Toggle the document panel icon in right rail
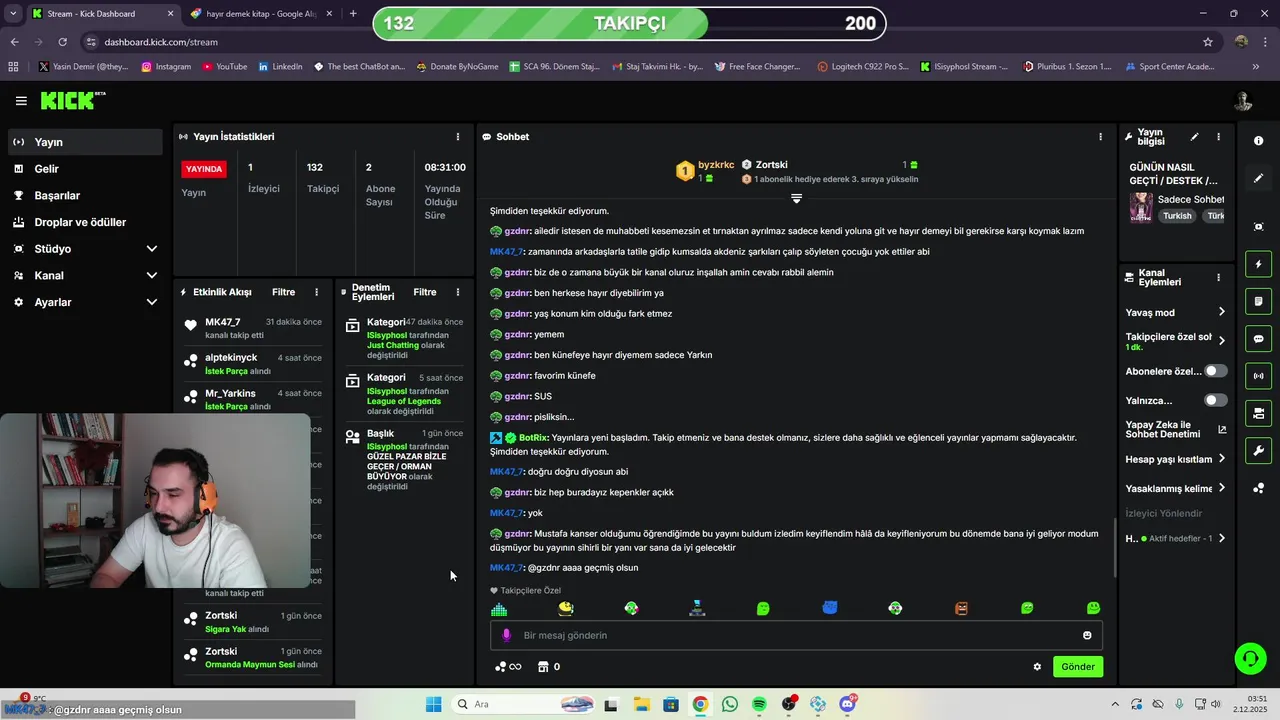The image size is (1280, 720). point(1258,301)
